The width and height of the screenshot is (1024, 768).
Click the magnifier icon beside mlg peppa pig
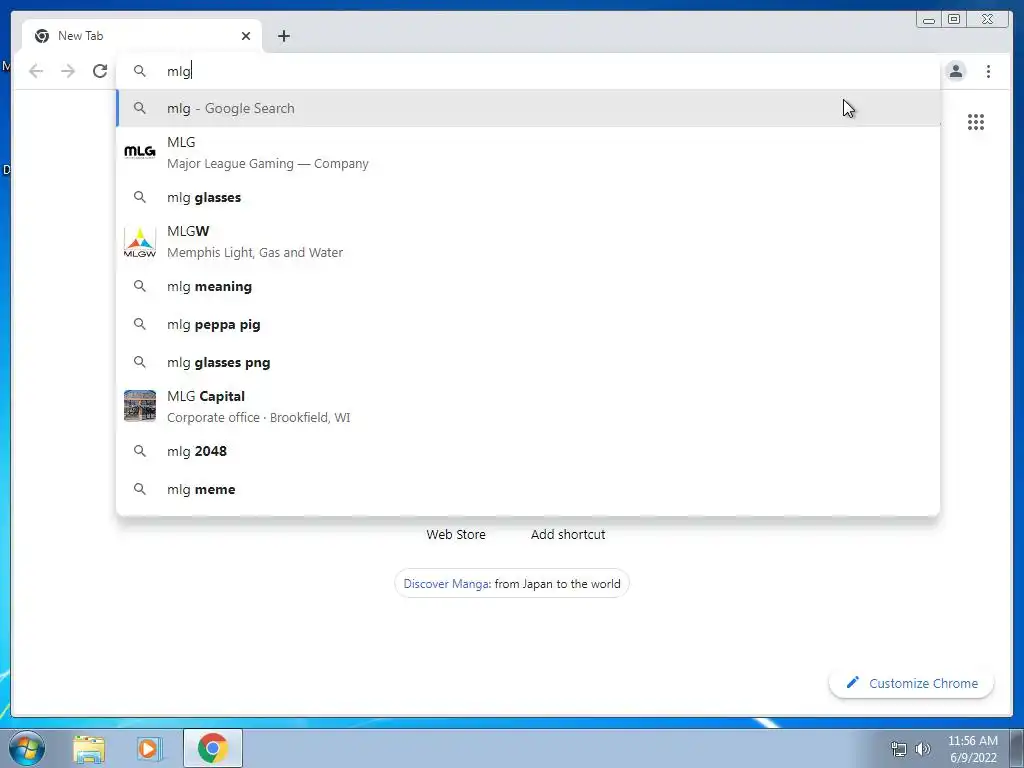[140, 325]
